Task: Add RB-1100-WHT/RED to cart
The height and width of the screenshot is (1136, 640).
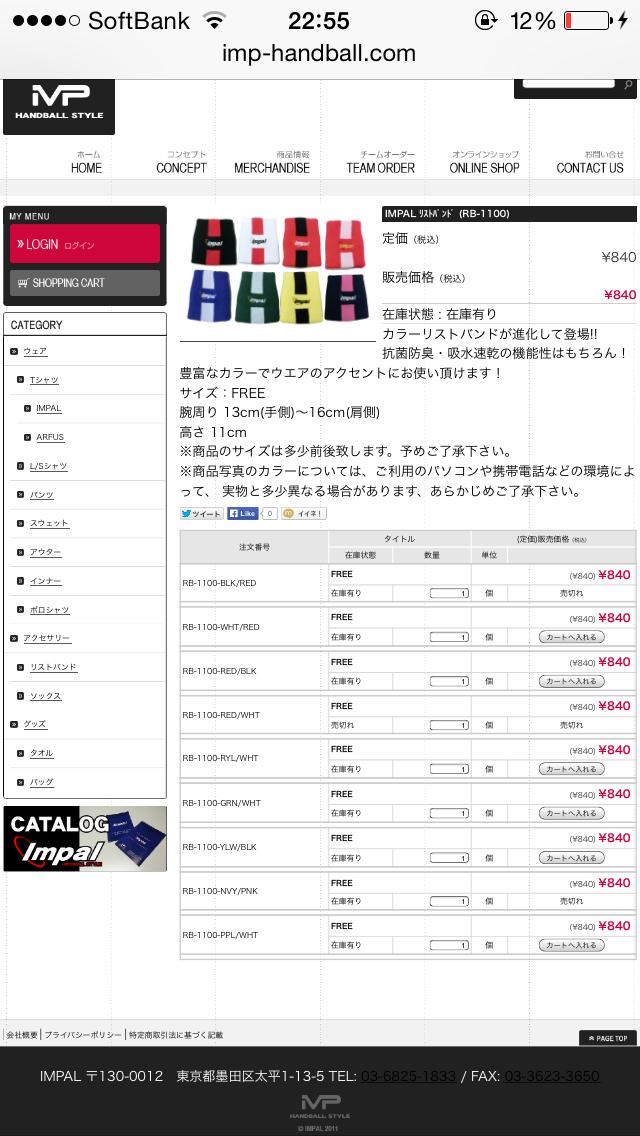Action: (x=571, y=638)
